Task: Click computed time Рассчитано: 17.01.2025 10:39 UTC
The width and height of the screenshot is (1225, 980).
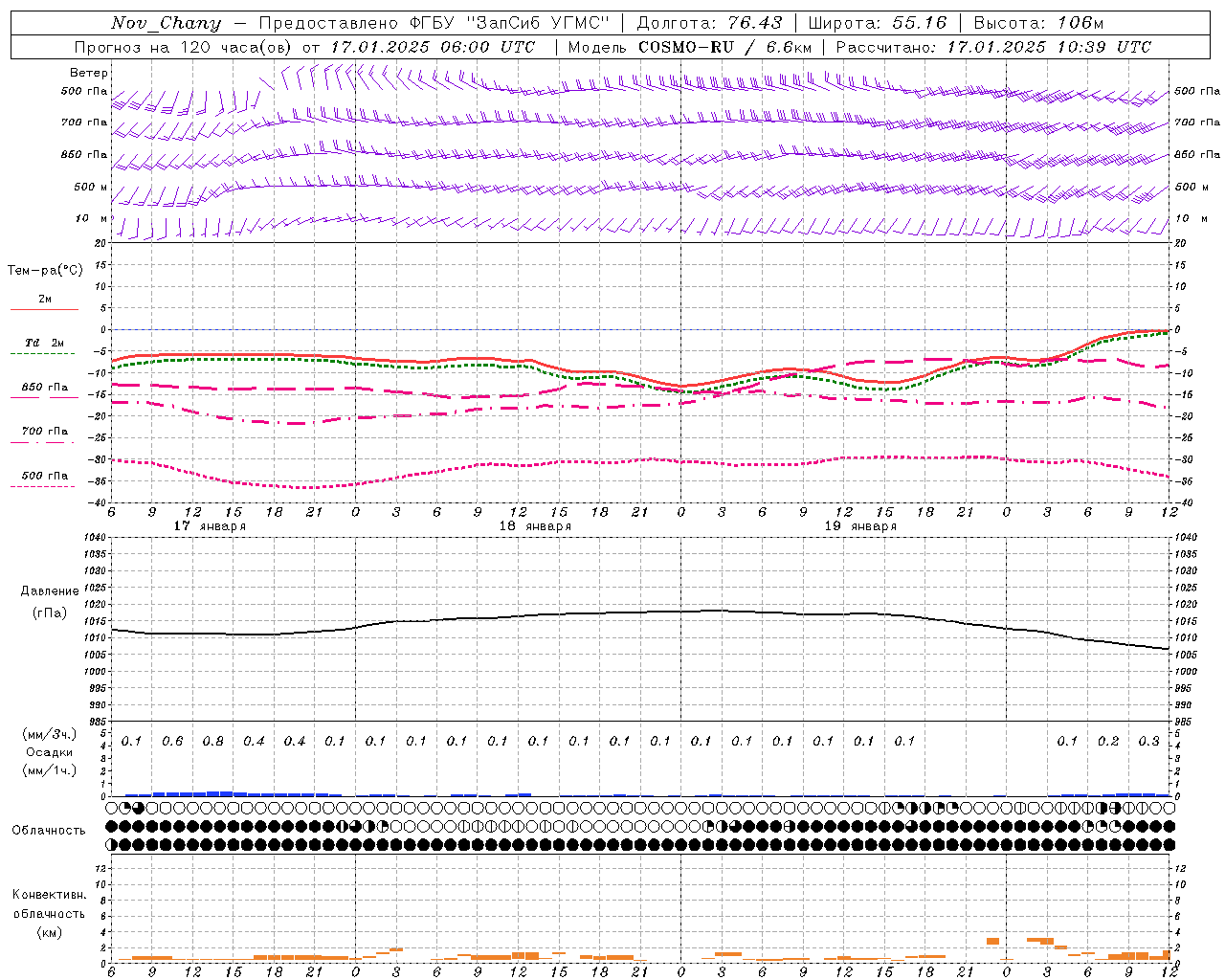Action: pos(993,47)
